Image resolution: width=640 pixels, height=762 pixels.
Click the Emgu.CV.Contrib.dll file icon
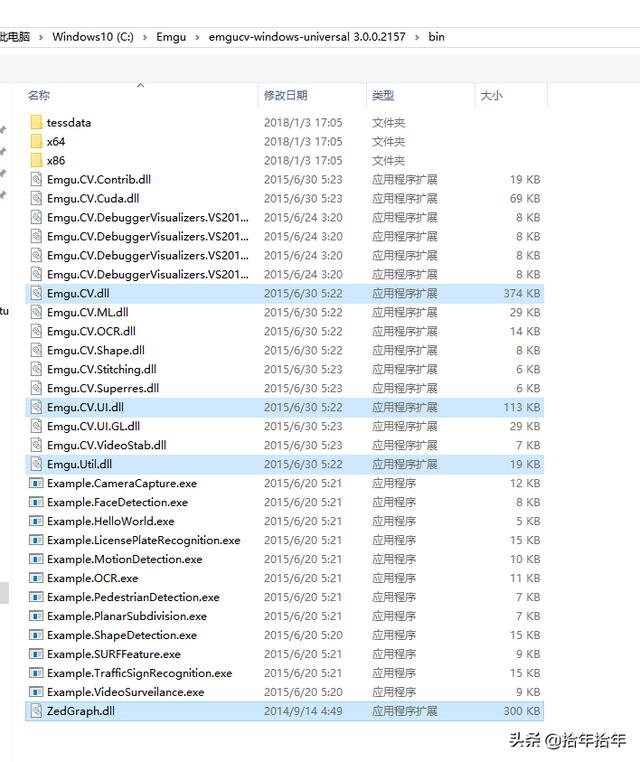click(x=36, y=179)
